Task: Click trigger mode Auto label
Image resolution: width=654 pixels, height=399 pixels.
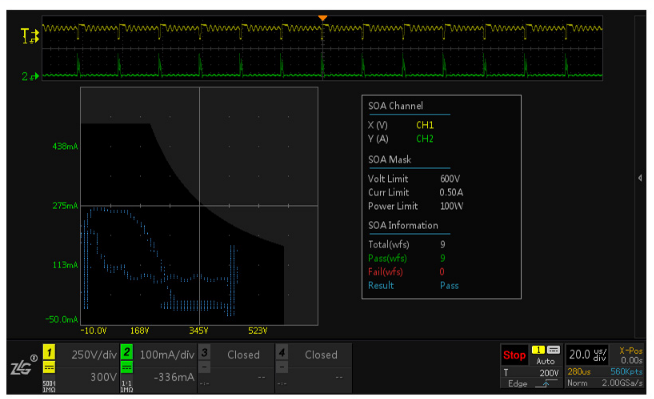Action: pos(546,361)
